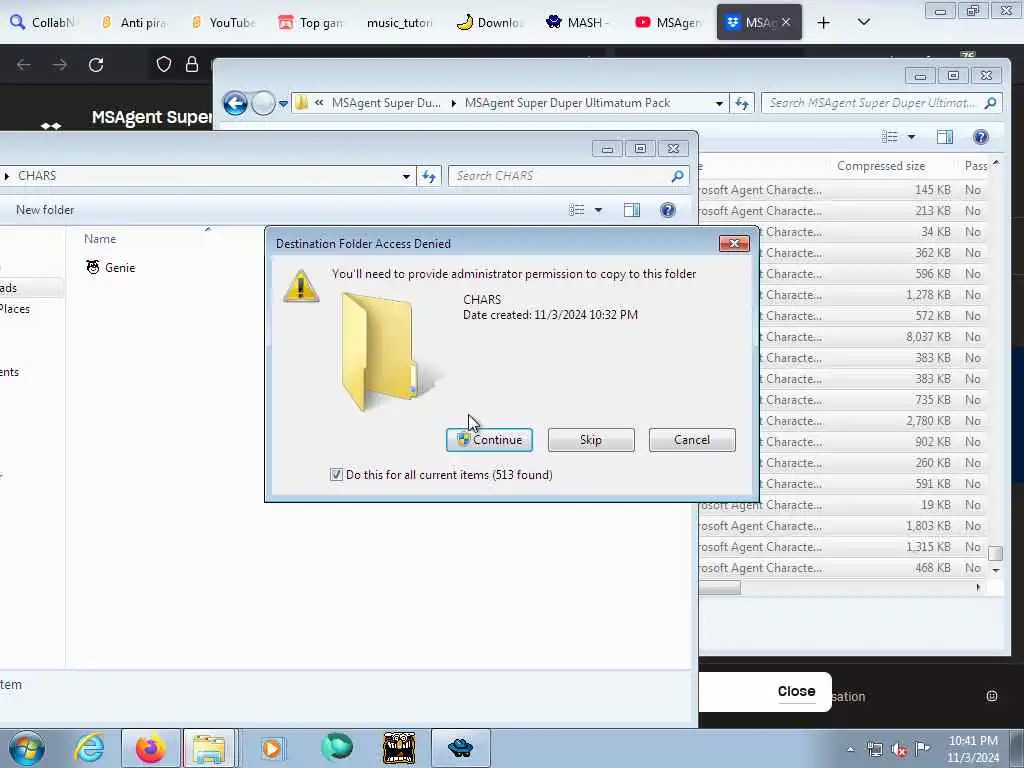The image size is (1024, 768).
Task: Close the Destination Folder Access Denied dialog
Action: point(734,244)
